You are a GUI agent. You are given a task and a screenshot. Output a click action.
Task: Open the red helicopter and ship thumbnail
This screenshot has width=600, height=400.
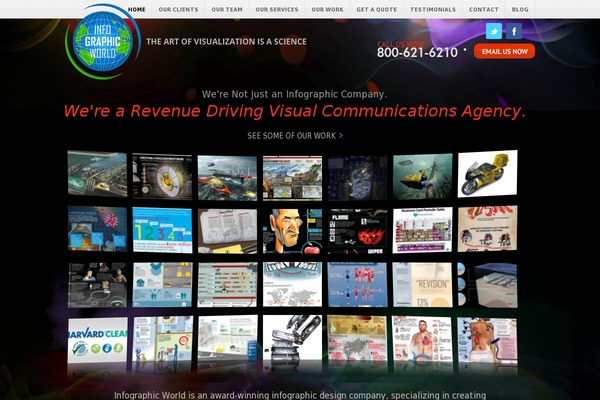pyautogui.click(x=227, y=178)
